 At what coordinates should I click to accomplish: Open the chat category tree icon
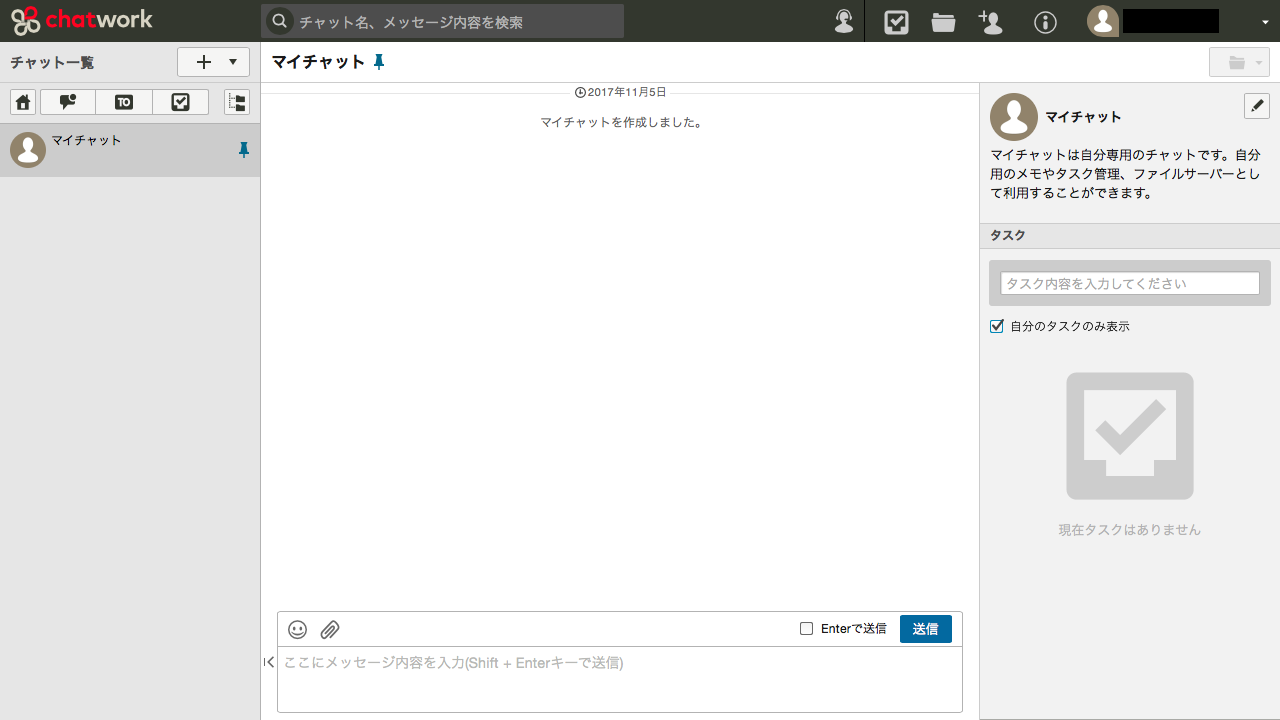coord(237,102)
